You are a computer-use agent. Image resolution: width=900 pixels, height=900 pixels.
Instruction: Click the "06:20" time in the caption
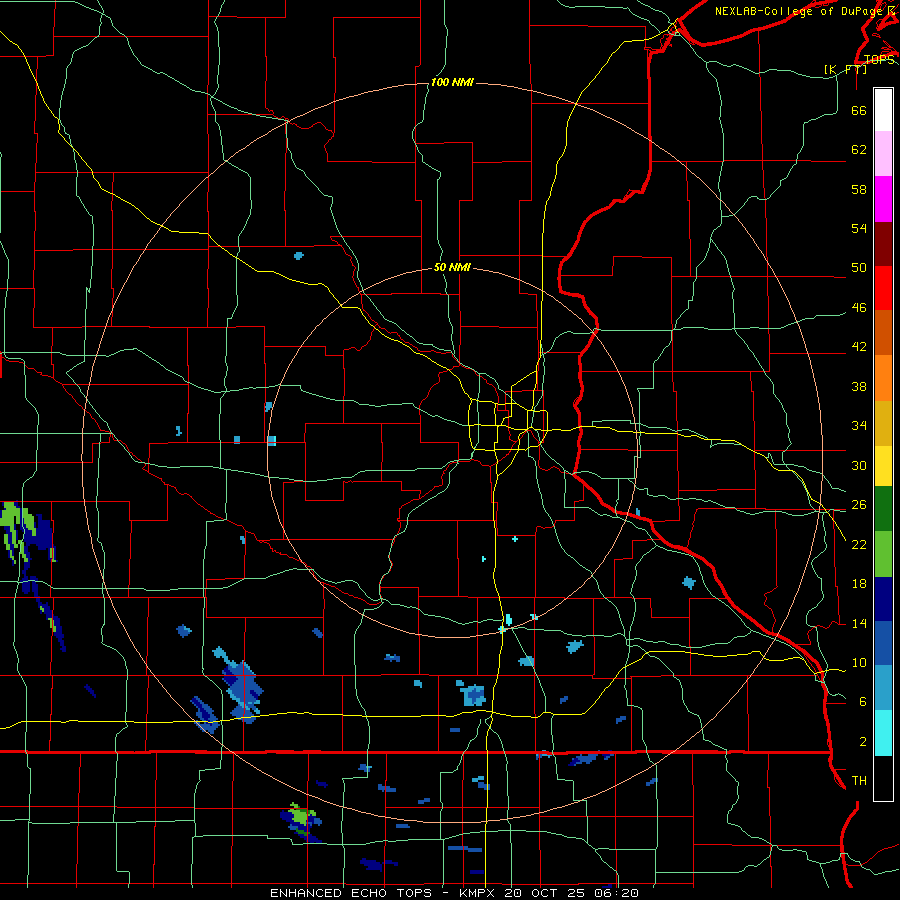(618, 893)
